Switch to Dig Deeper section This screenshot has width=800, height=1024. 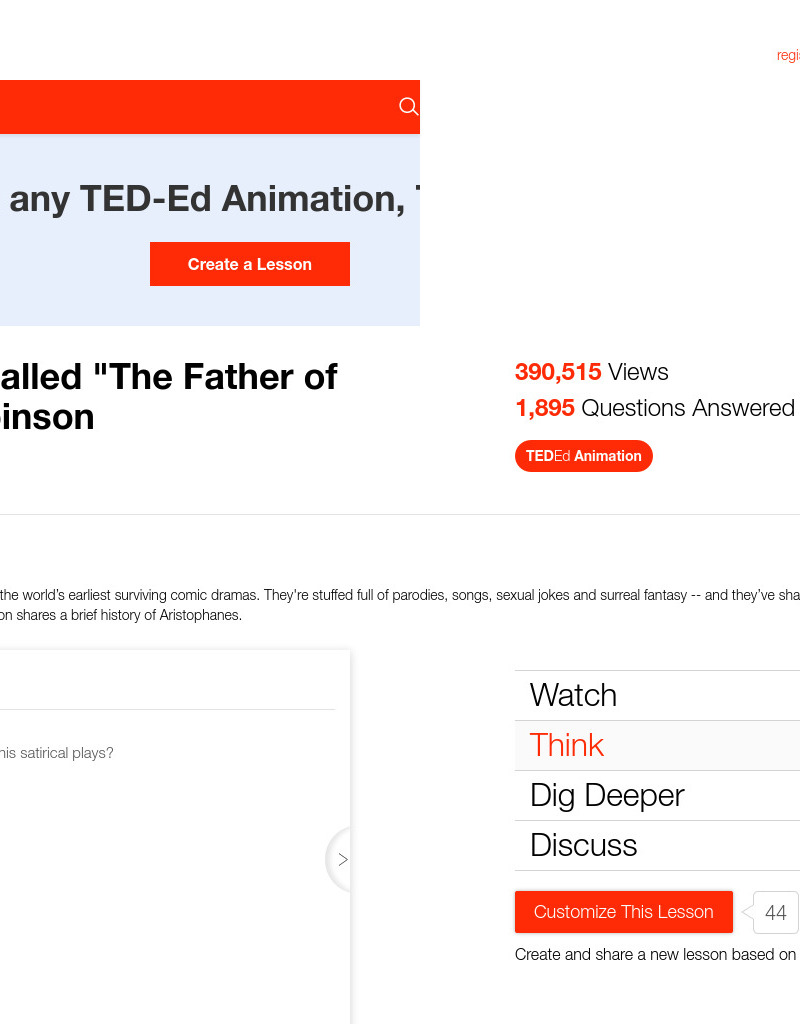[x=607, y=795]
